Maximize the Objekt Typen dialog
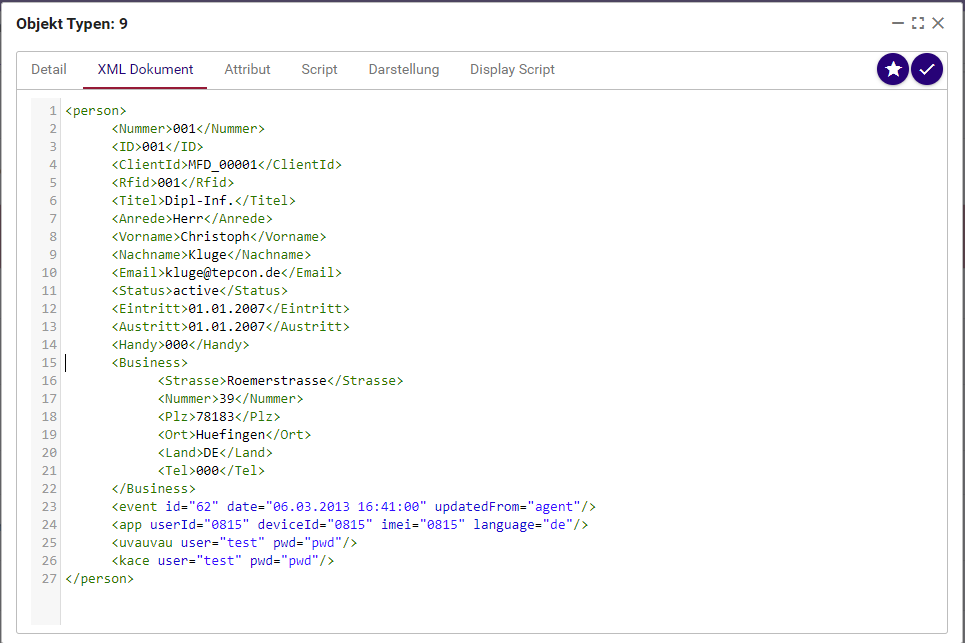This screenshot has width=965, height=643. click(x=918, y=23)
